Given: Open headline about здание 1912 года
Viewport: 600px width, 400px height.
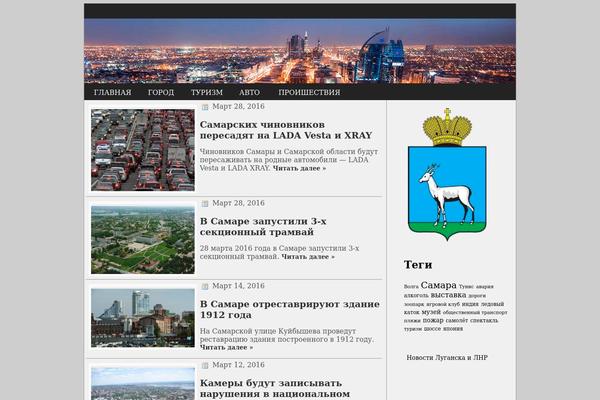Looking at the screenshot, I should click(x=290, y=310).
